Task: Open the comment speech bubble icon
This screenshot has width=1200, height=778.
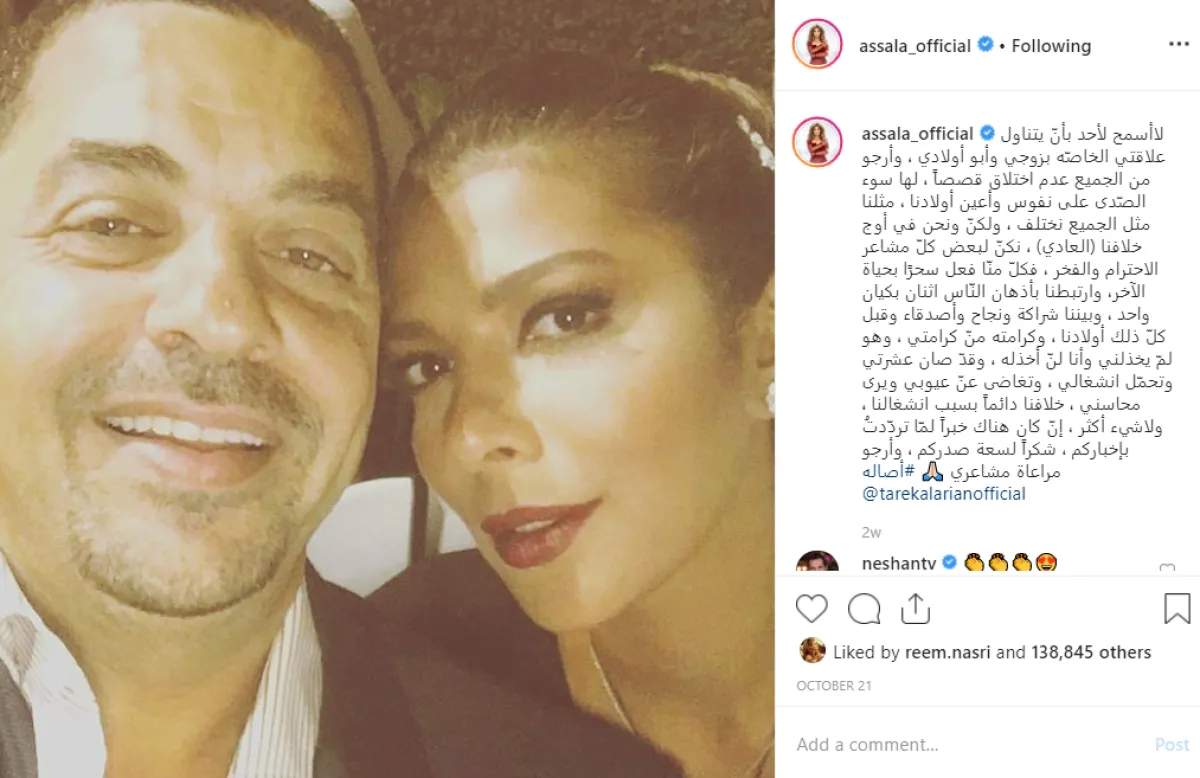Action: 864,609
